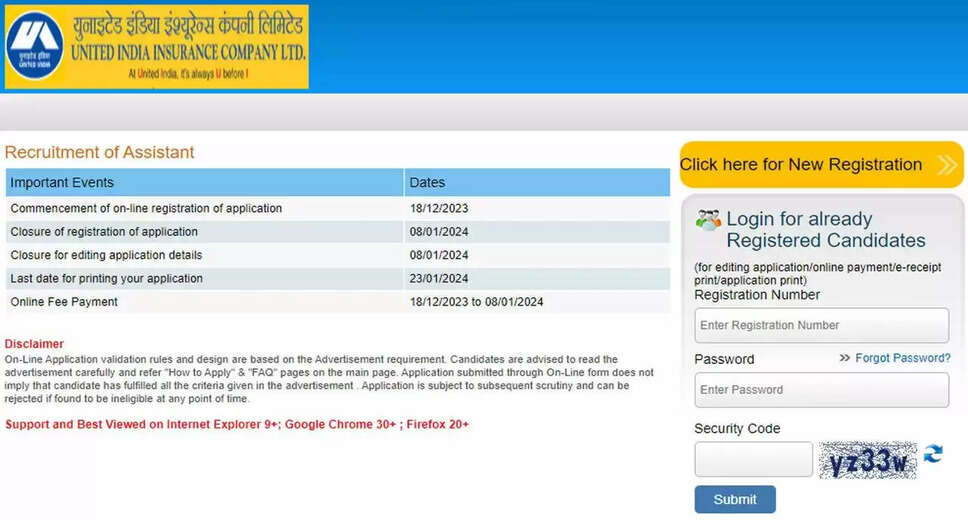Click the 'Security Code' label
968x520 pixels.
click(737, 429)
